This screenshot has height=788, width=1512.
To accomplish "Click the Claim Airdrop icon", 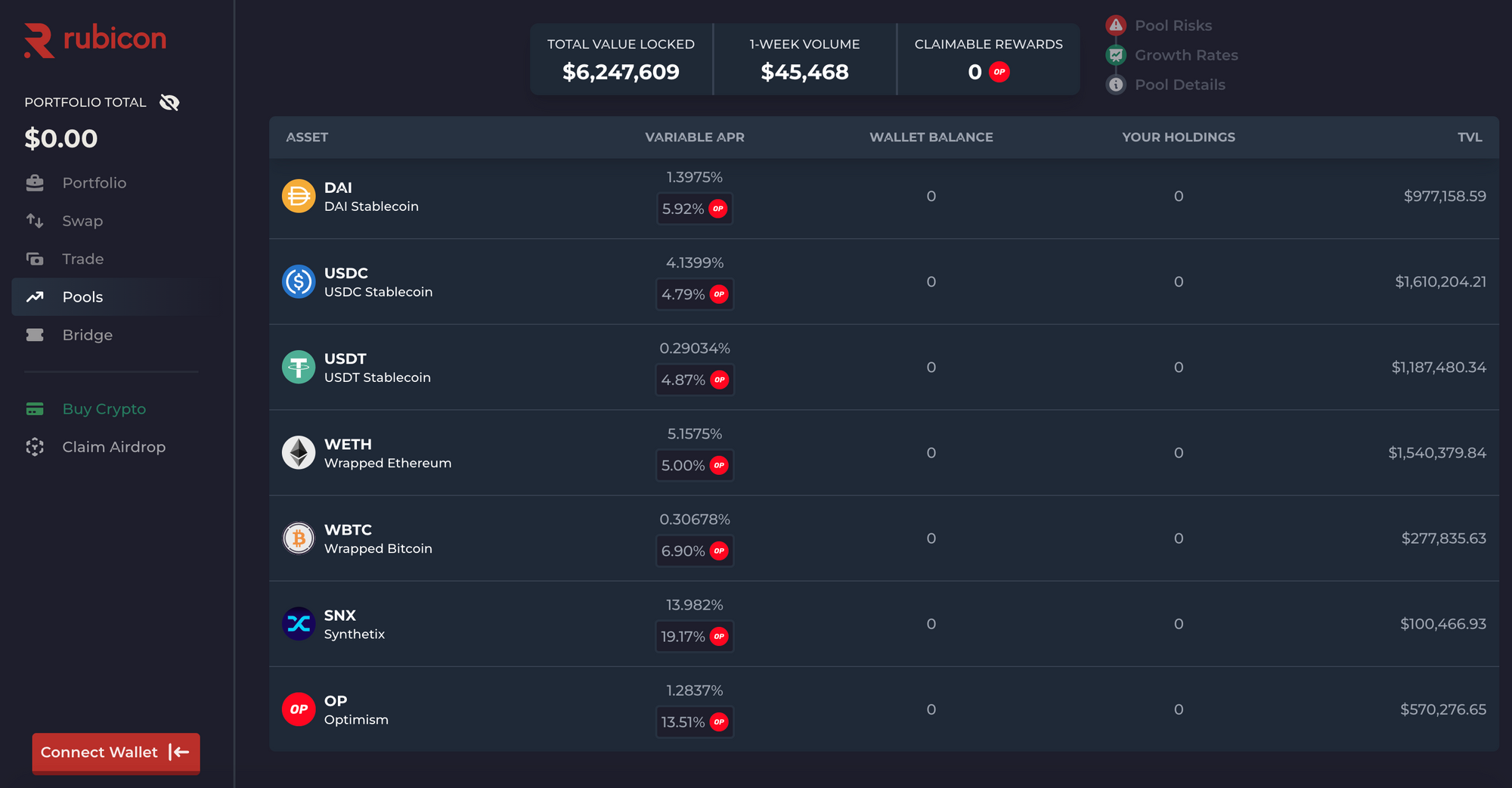I will [x=35, y=447].
